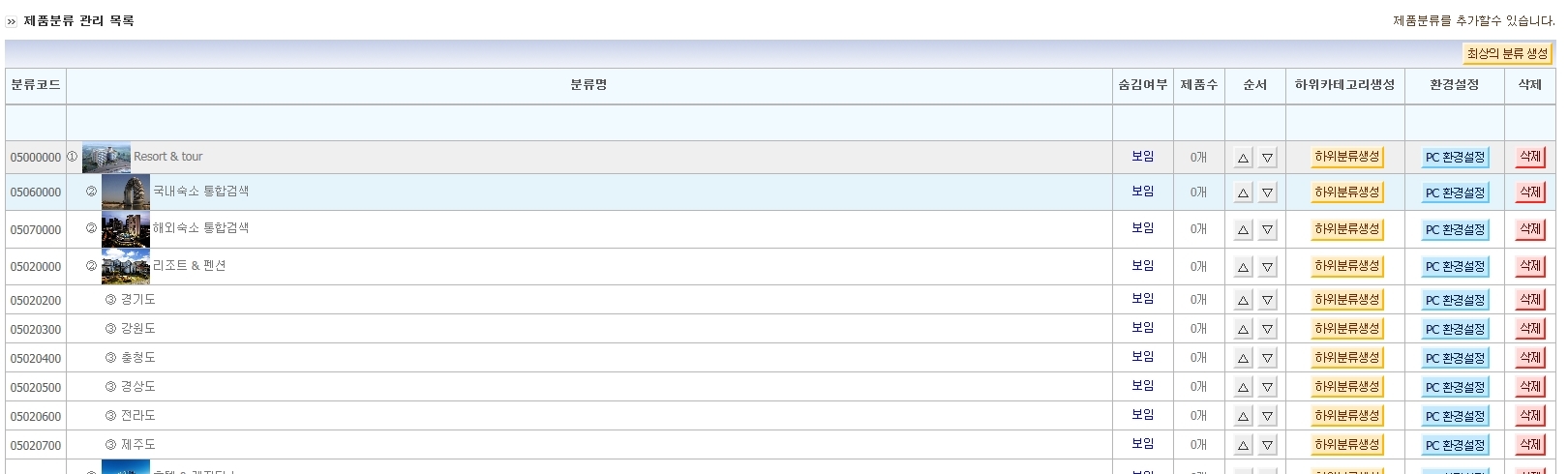Move Resort & tour category up

pyautogui.click(x=1243, y=158)
